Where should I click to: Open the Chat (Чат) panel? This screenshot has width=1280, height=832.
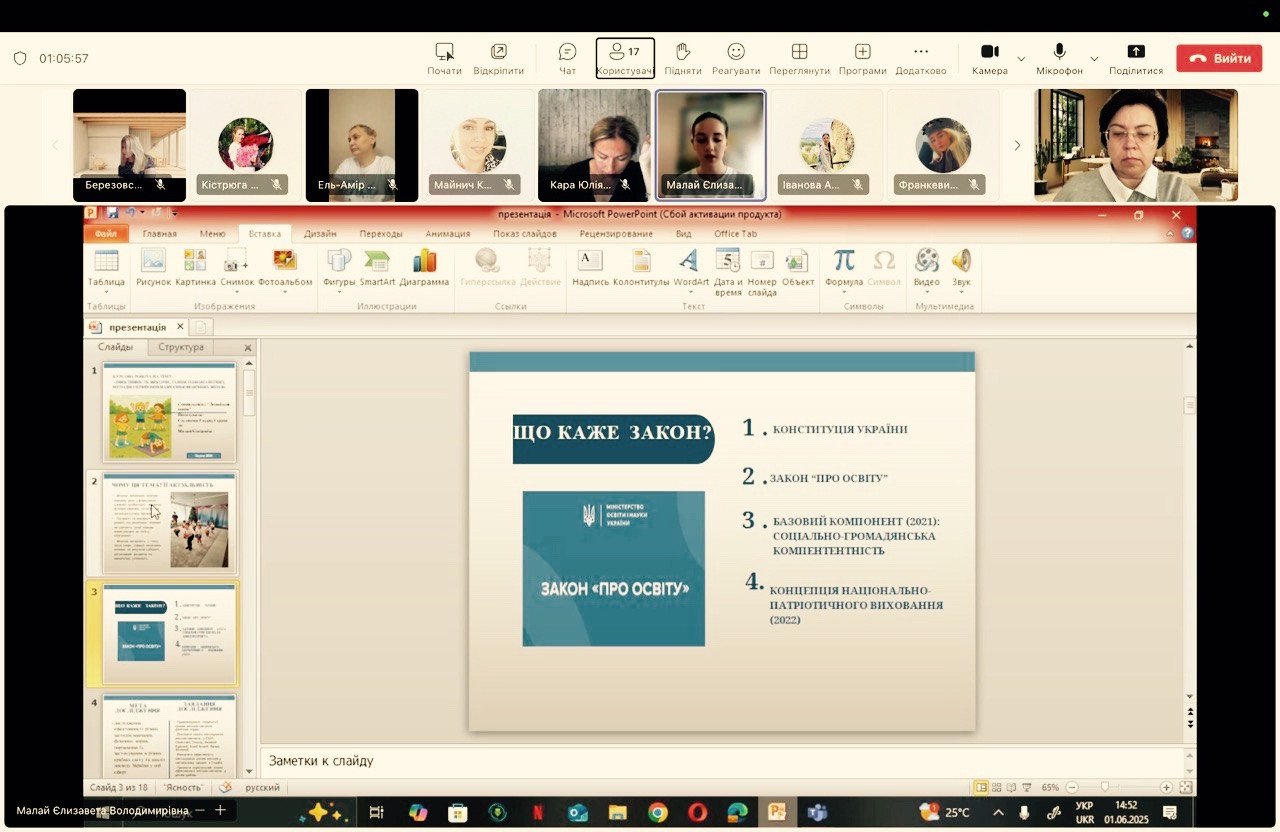point(567,58)
